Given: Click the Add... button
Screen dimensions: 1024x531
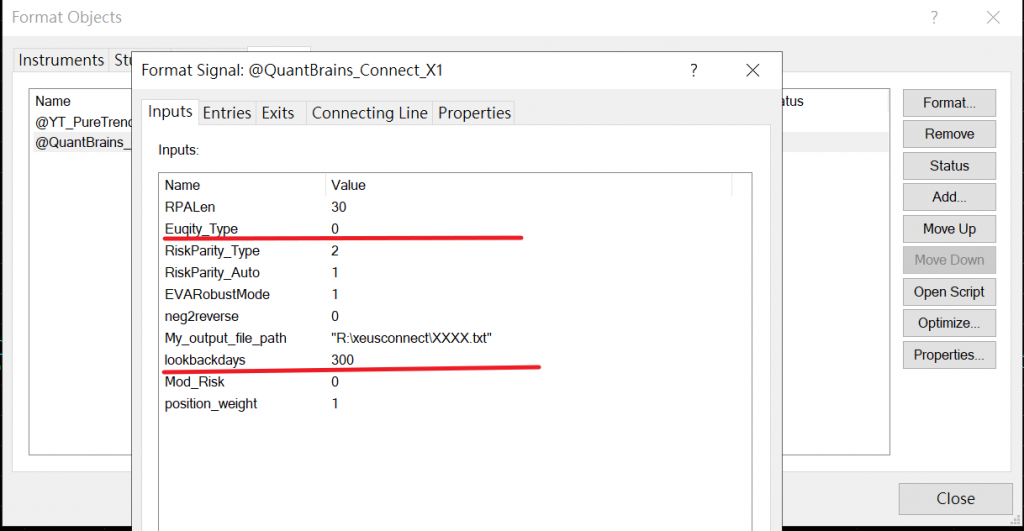Looking at the screenshot, I should coord(949,197).
